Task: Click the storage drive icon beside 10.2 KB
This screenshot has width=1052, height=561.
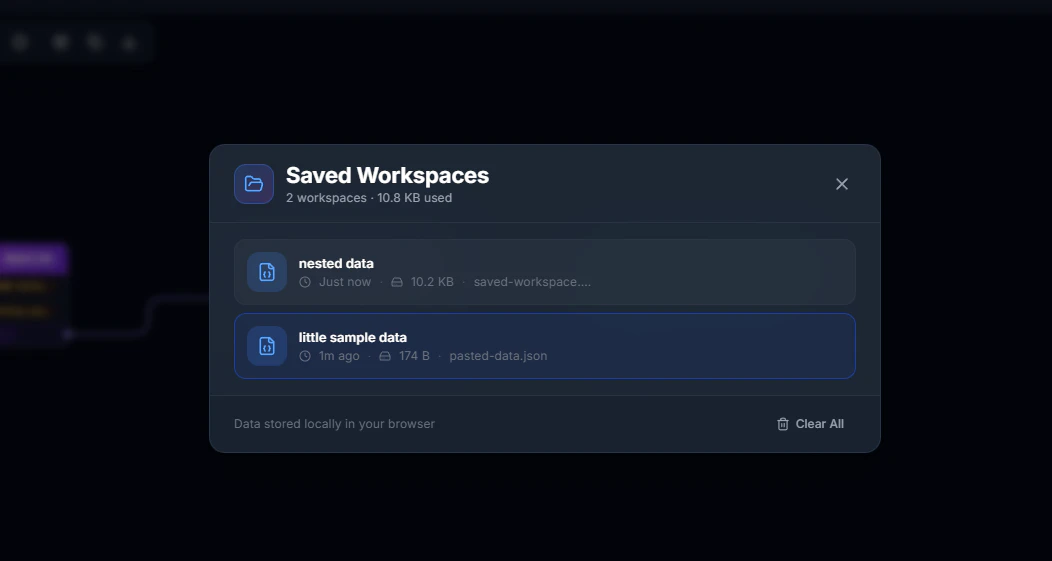Action: point(397,282)
